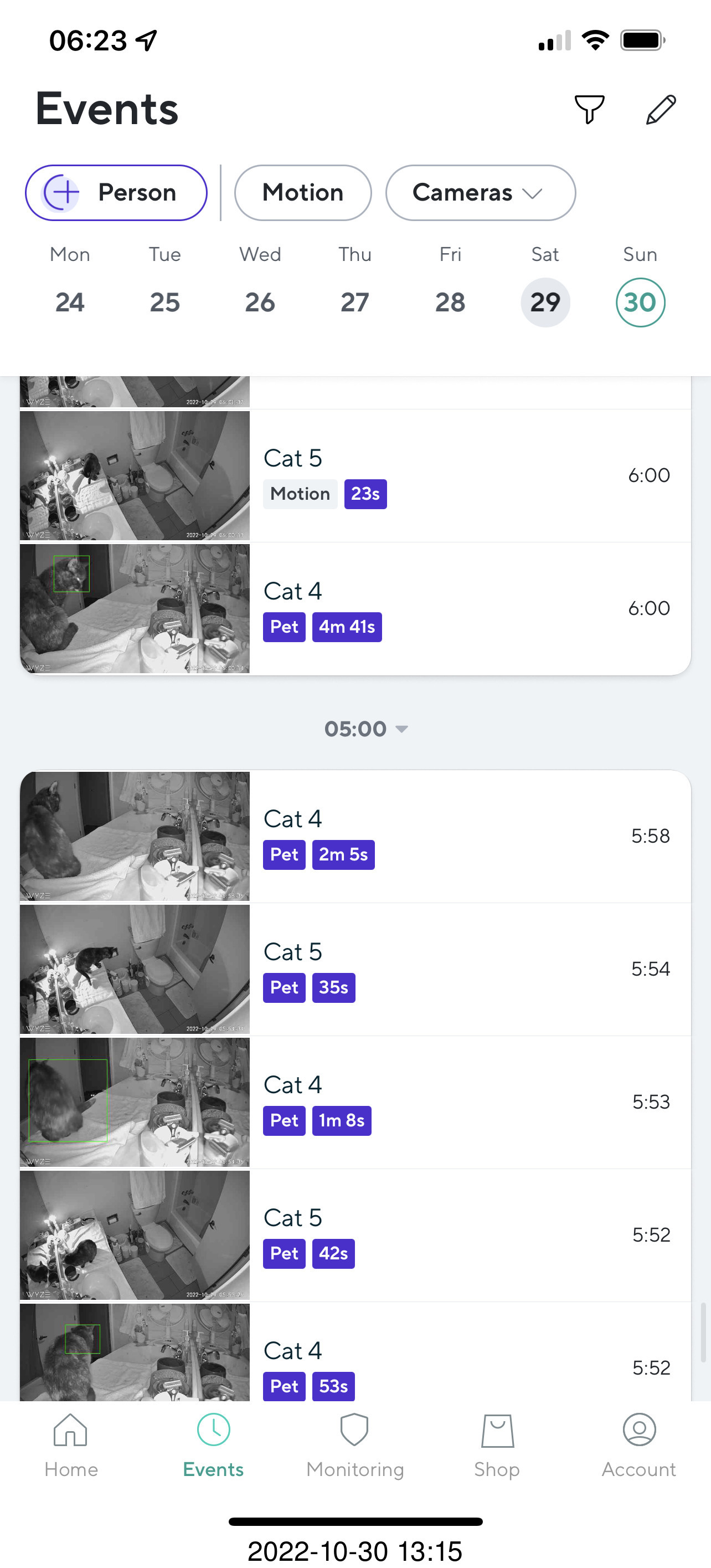Viewport: 711px width, 1568px height.
Task: Open Cat 4 Pet event at 5:58
Action: 468,836
